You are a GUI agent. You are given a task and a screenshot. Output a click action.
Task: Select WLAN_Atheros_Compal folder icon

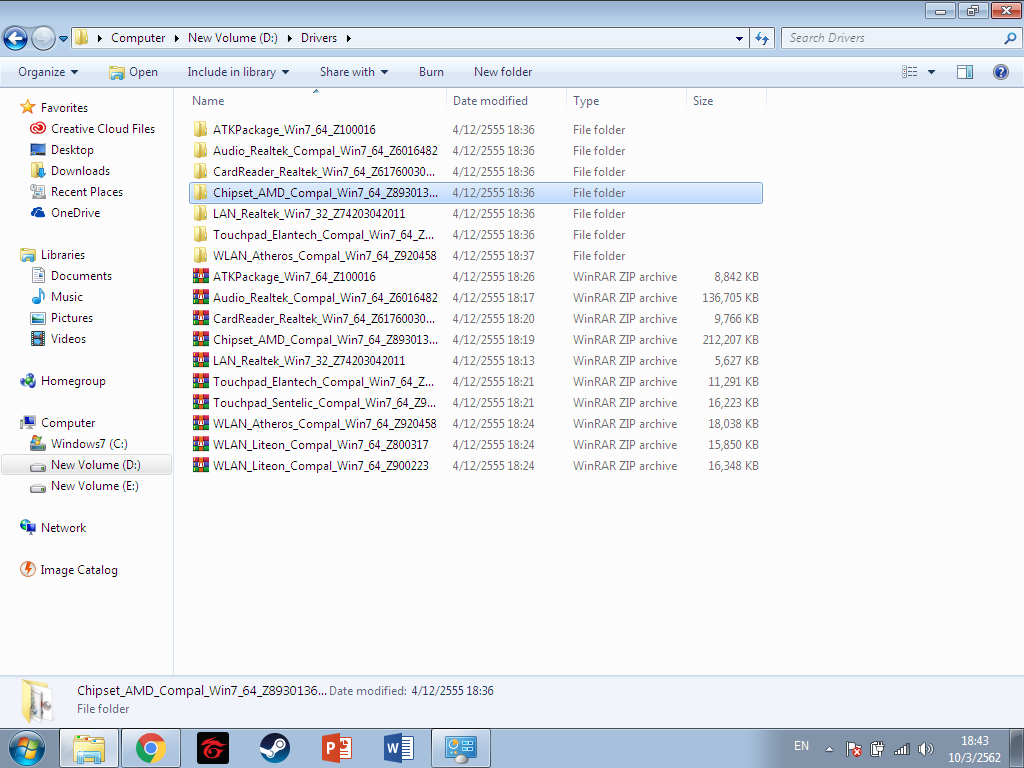200,255
